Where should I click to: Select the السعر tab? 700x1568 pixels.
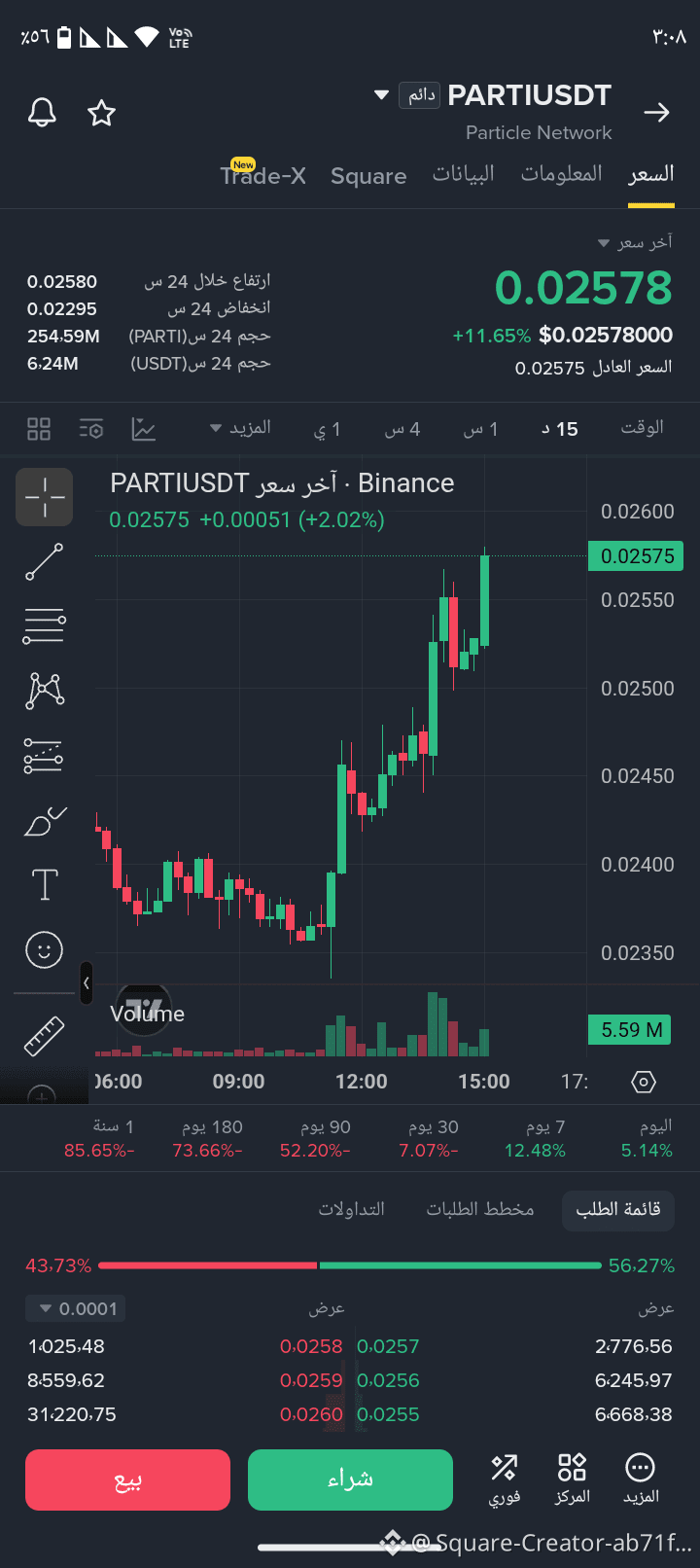point(651,174)
